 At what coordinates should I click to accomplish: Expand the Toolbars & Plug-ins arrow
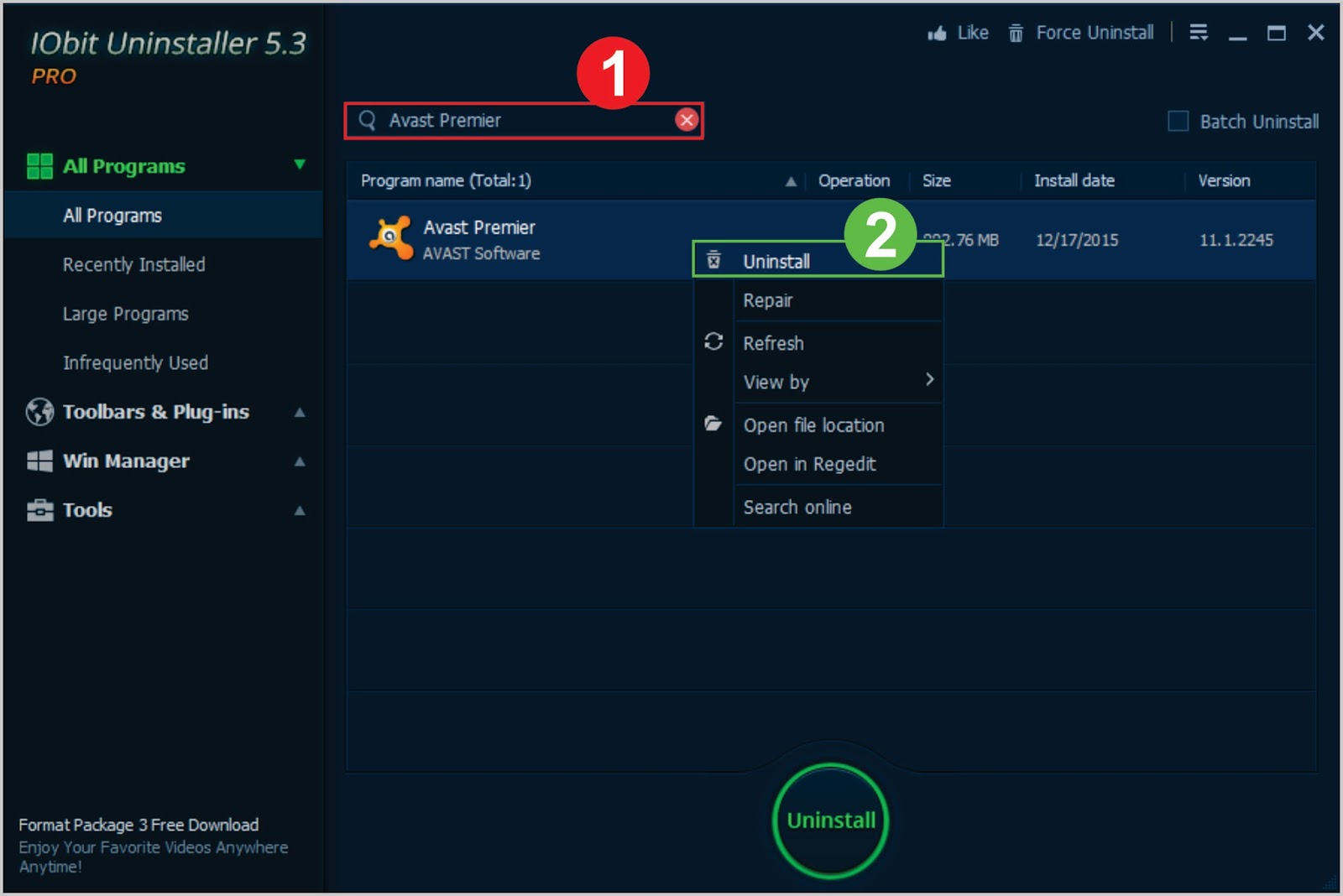(x=300, y=412)
